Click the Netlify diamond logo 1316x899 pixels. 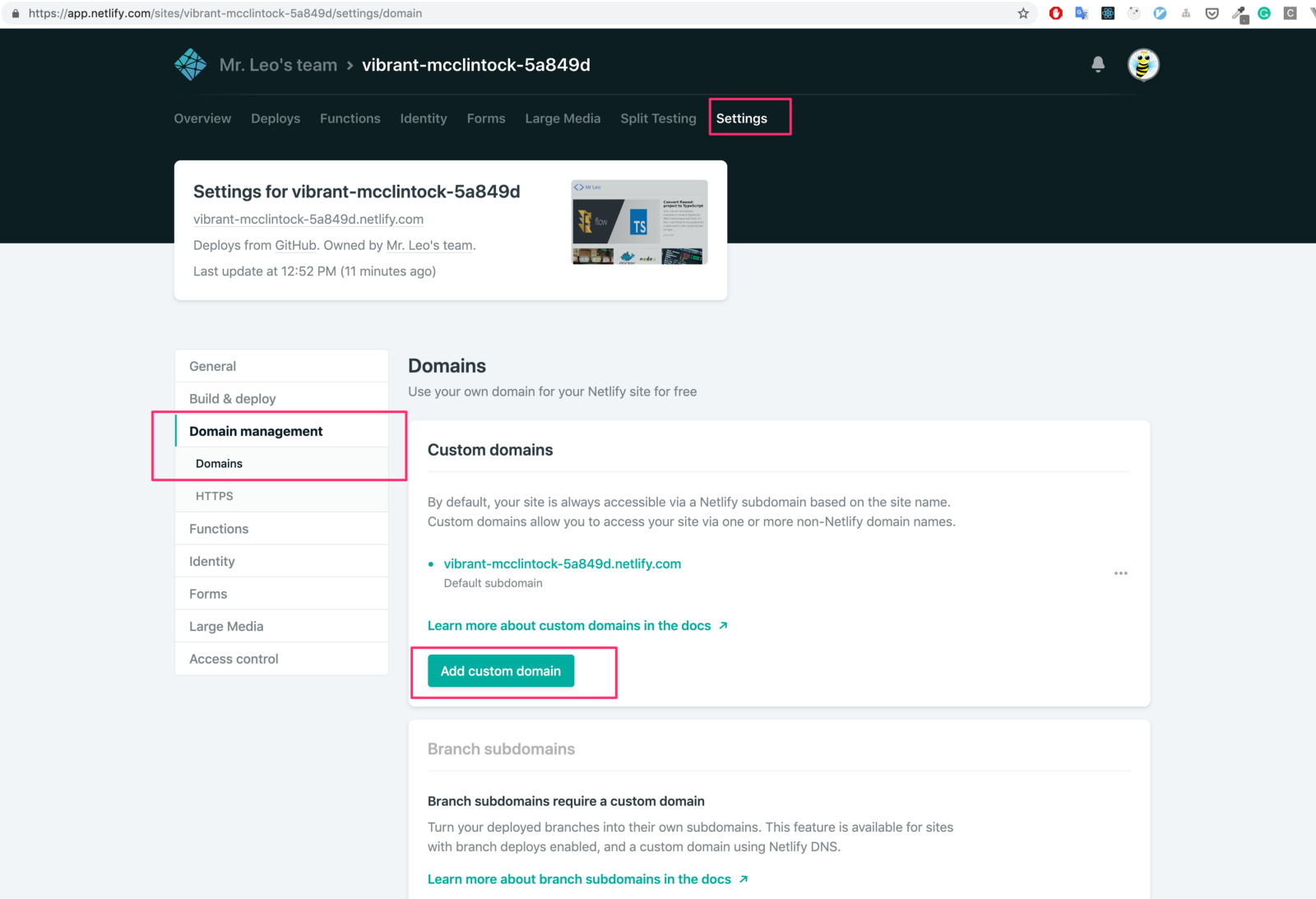191,64
